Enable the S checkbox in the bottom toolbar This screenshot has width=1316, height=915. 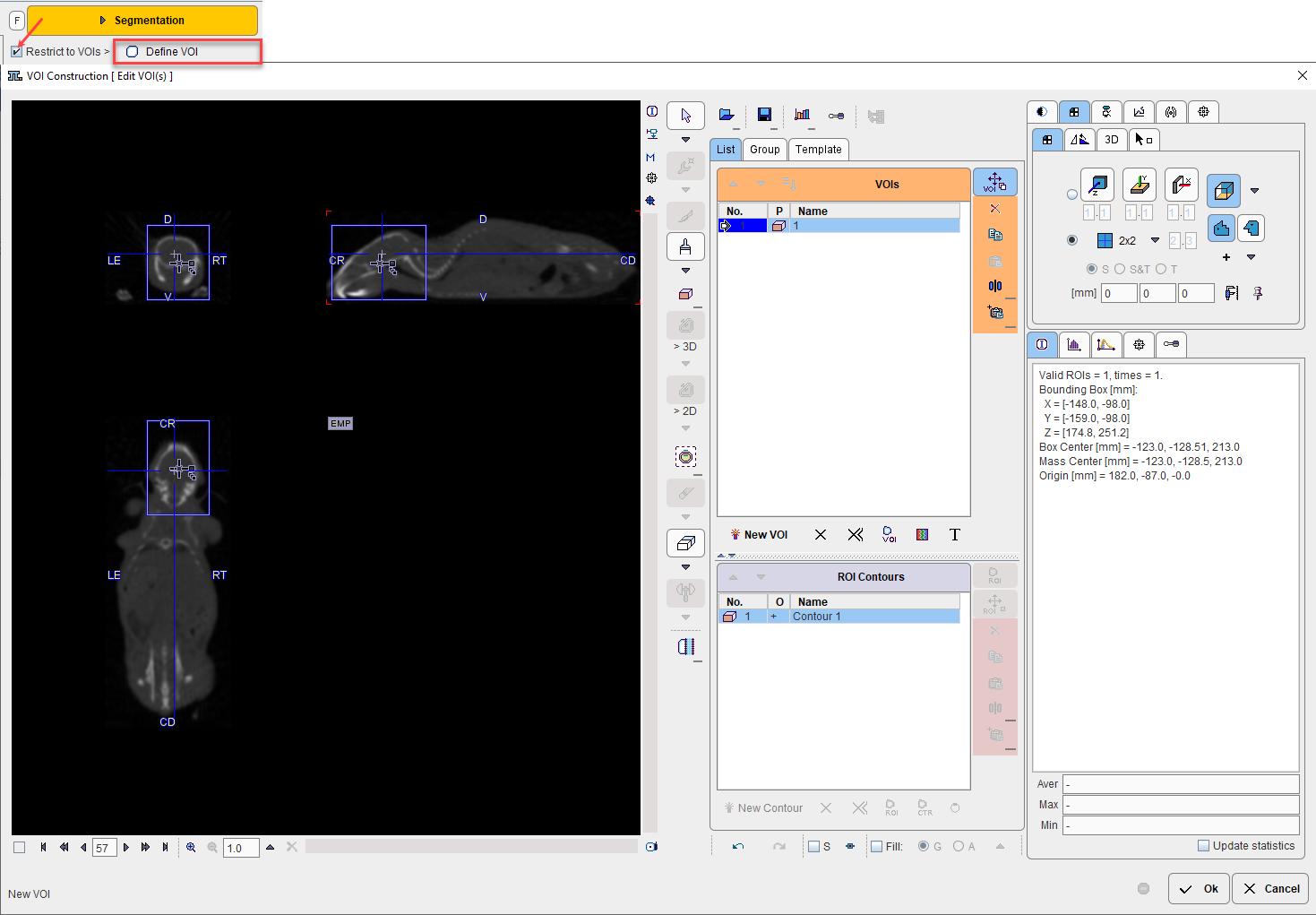click(813, 846)
